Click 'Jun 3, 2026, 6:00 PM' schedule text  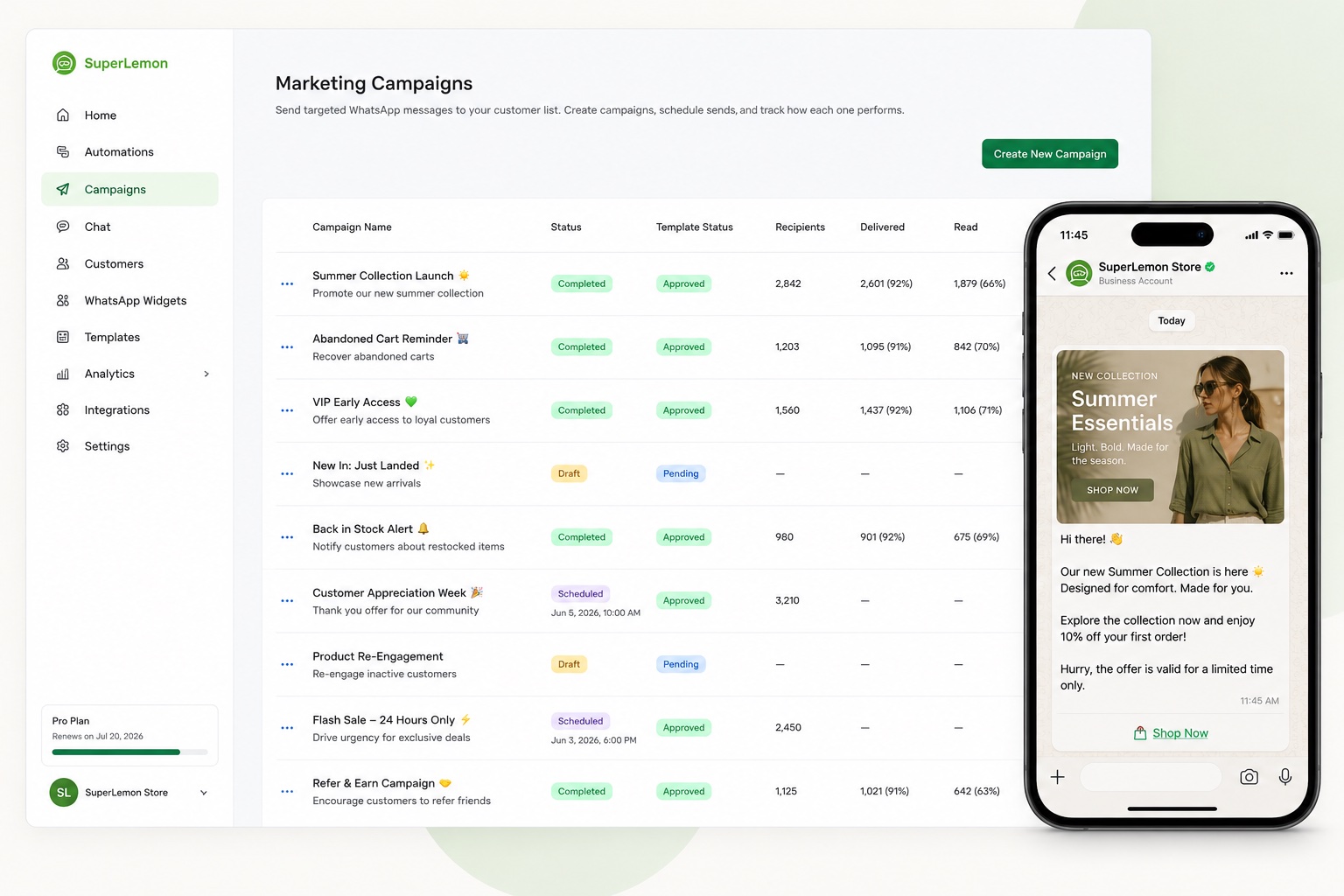click(594, 740)
